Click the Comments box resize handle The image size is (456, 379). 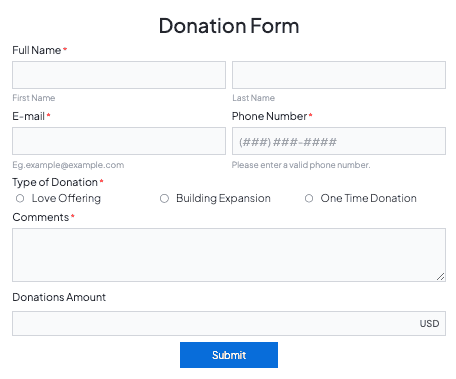pyautogui.click(x=441, y=277)
